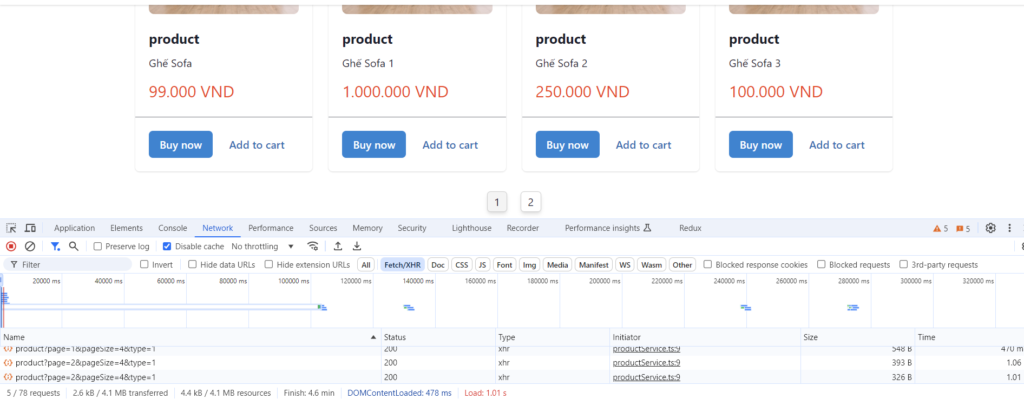Add Ghế Sofa 3 to cart
Image resolution: width=1024 pixels, height=399 pixels.
coord(837,145)
